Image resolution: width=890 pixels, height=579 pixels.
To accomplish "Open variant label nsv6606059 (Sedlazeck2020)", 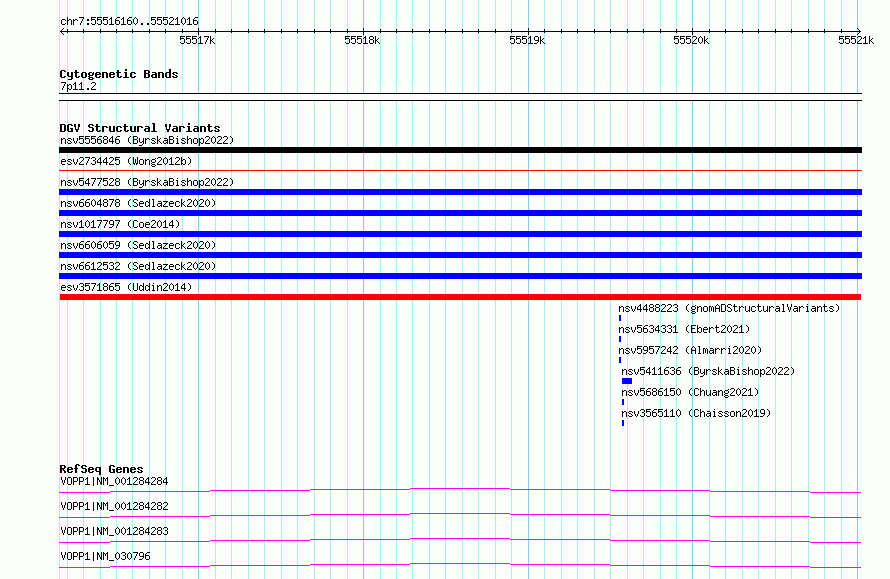I will click(x=138, y=245).
